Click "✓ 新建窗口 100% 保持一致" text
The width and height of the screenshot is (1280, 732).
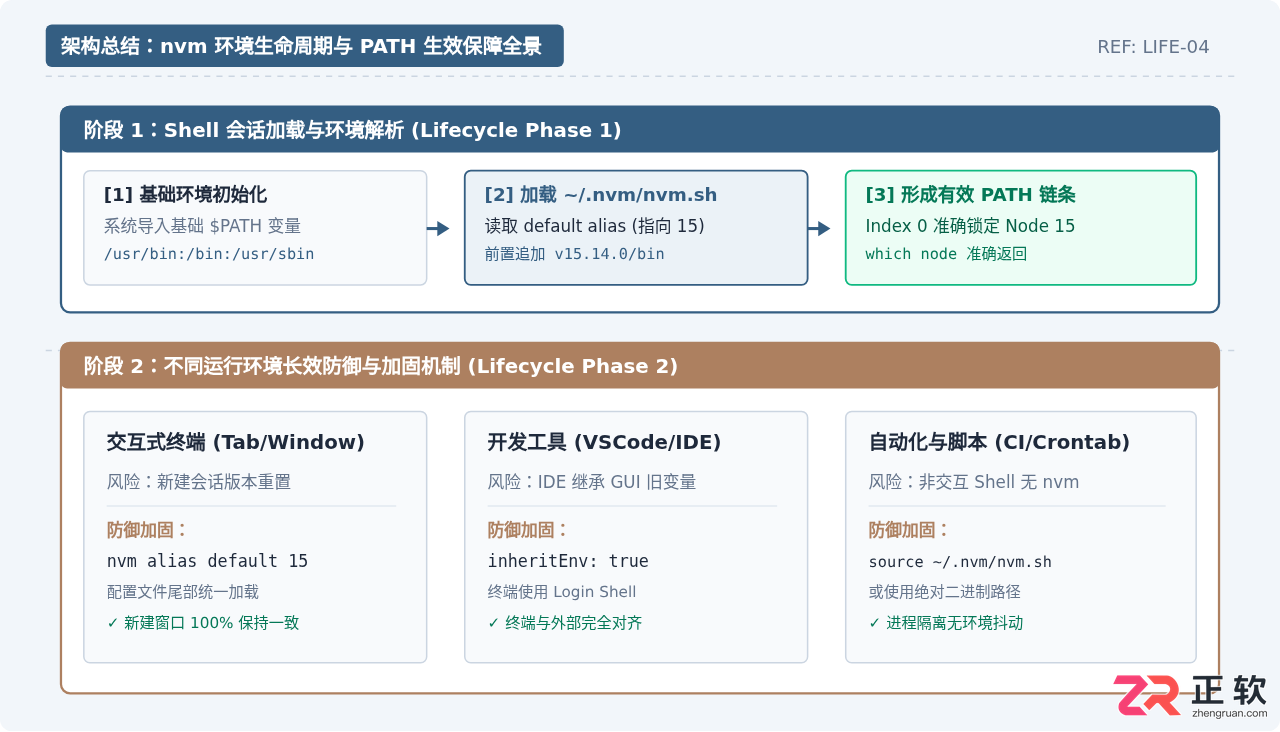coord(203,623)
